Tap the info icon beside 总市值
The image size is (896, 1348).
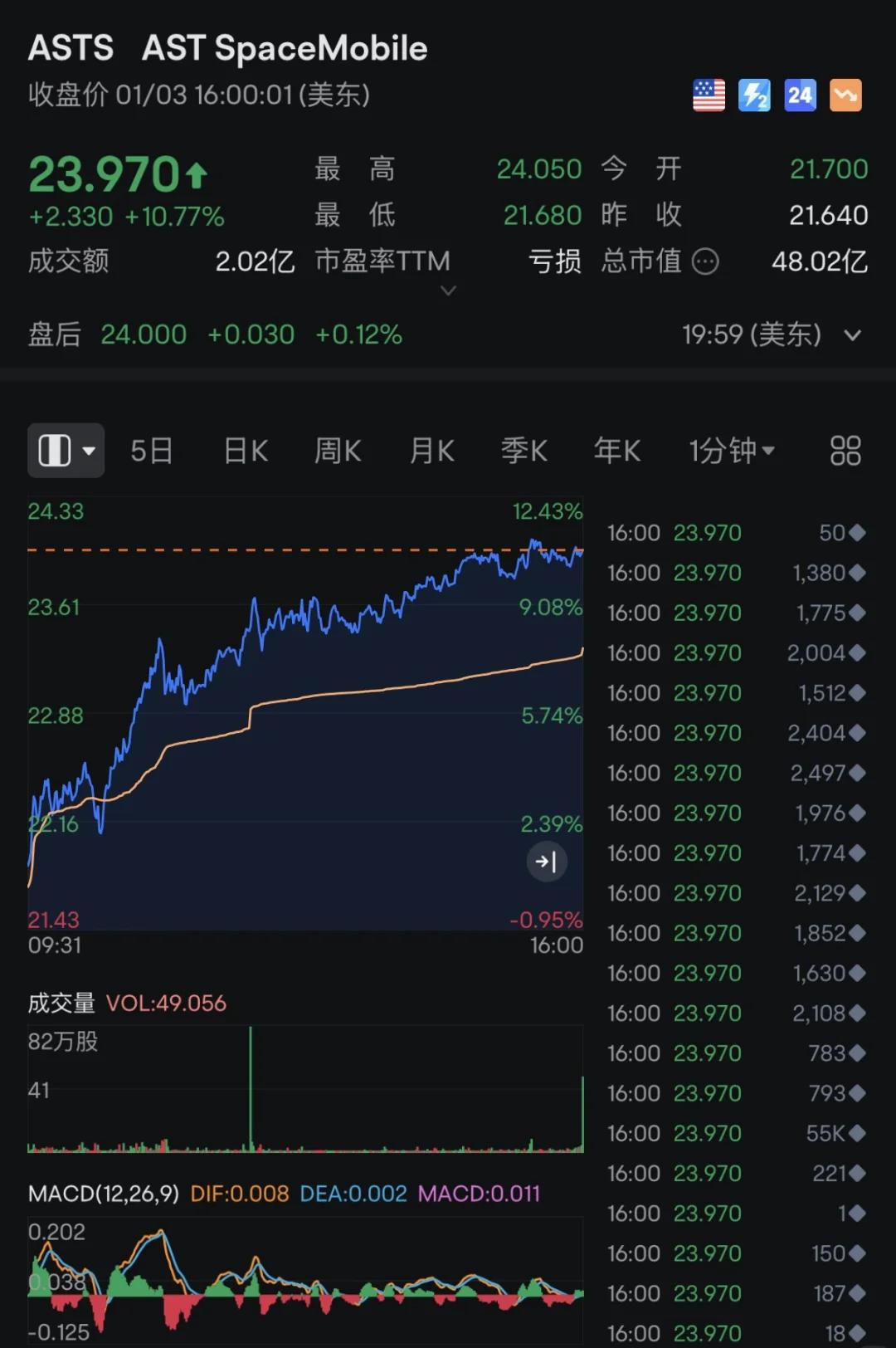coord(705,261)
